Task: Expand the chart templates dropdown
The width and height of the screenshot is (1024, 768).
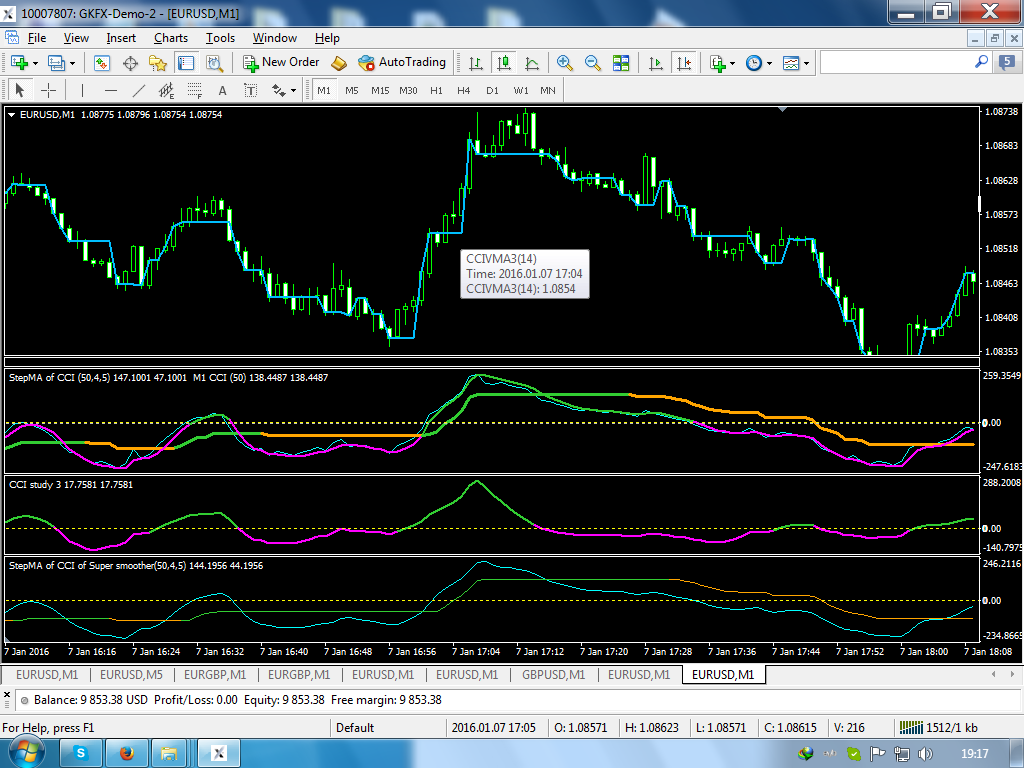Action: pos(807,63)
